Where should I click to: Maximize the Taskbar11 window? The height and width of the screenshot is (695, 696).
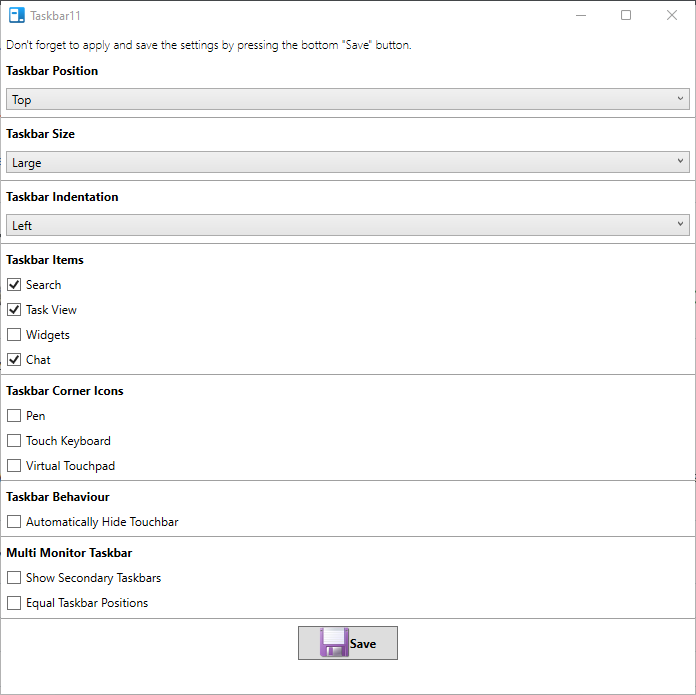(x=626, y=16)
